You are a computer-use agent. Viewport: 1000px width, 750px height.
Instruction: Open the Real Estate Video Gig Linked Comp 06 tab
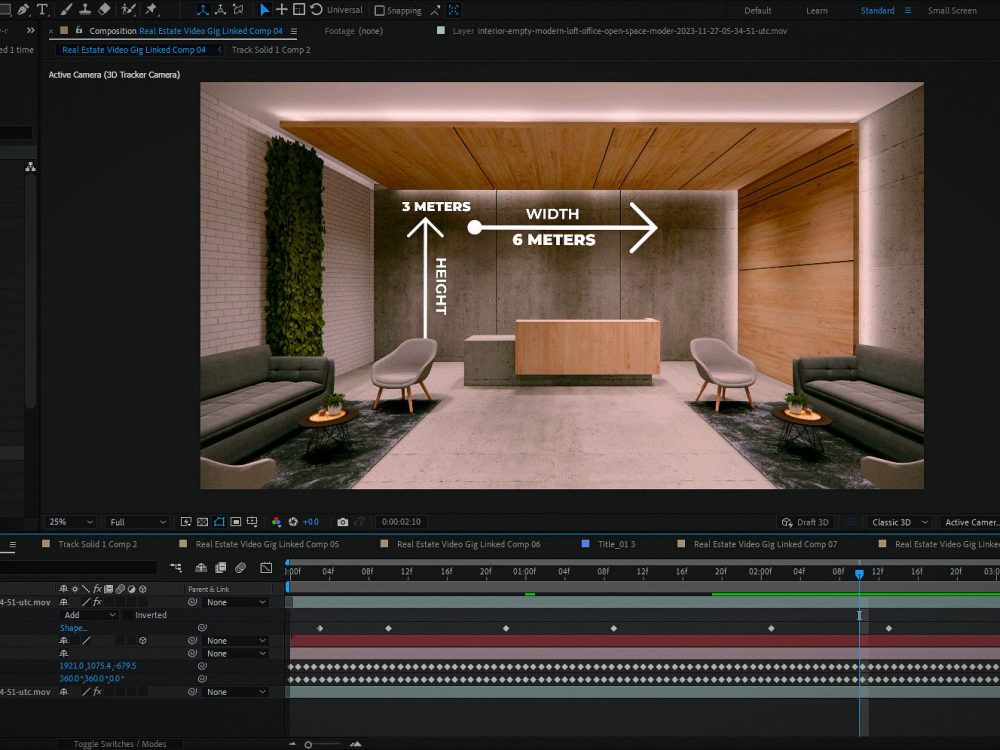click(x=468, y=544)
